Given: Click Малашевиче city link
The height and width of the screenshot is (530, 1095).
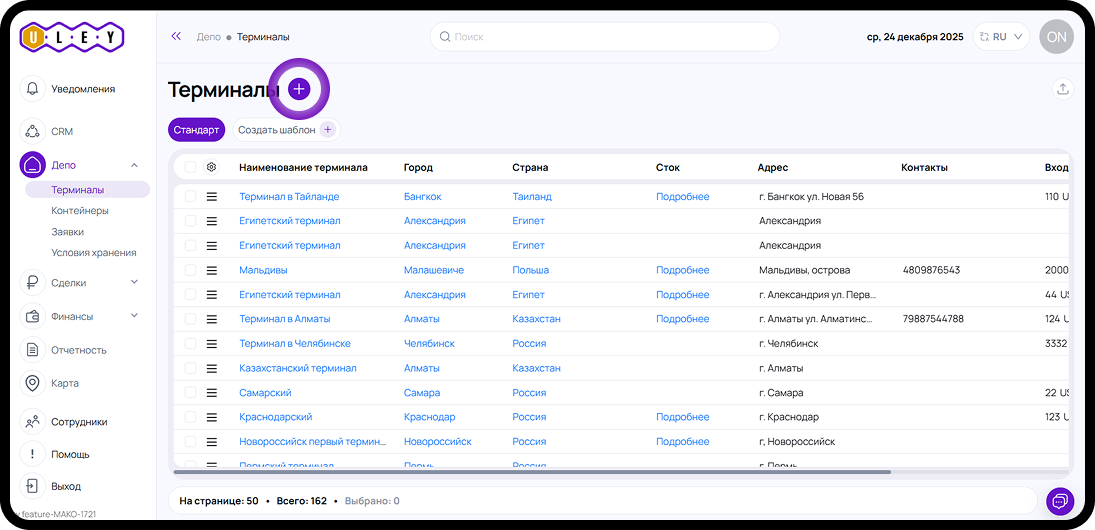Looking at the screenshot, I should [x=434, y=270].
